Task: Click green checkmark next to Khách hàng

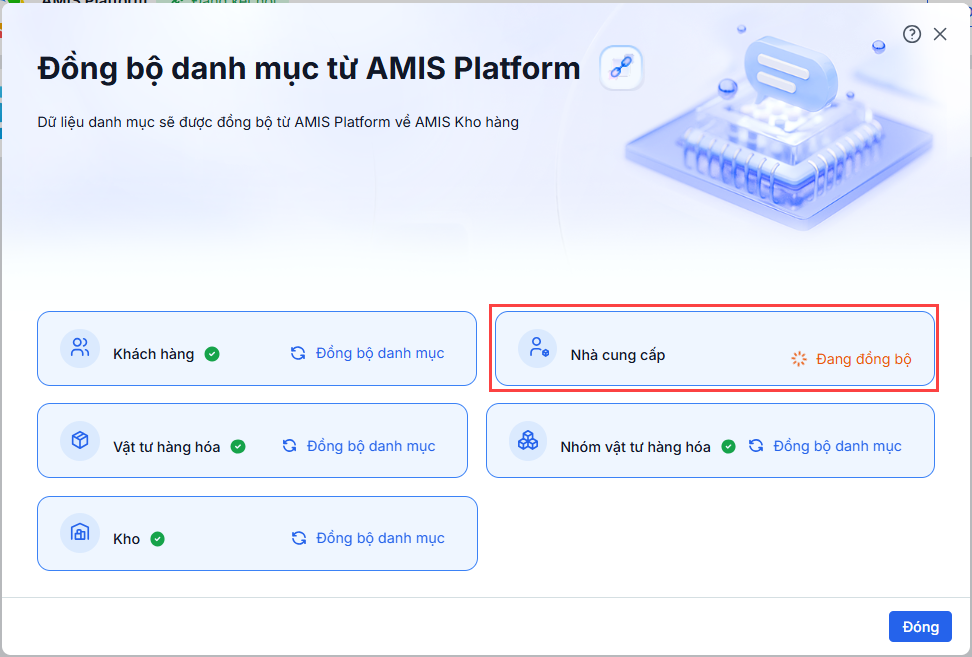Action: pyautogui.click(x=212, y=354)
